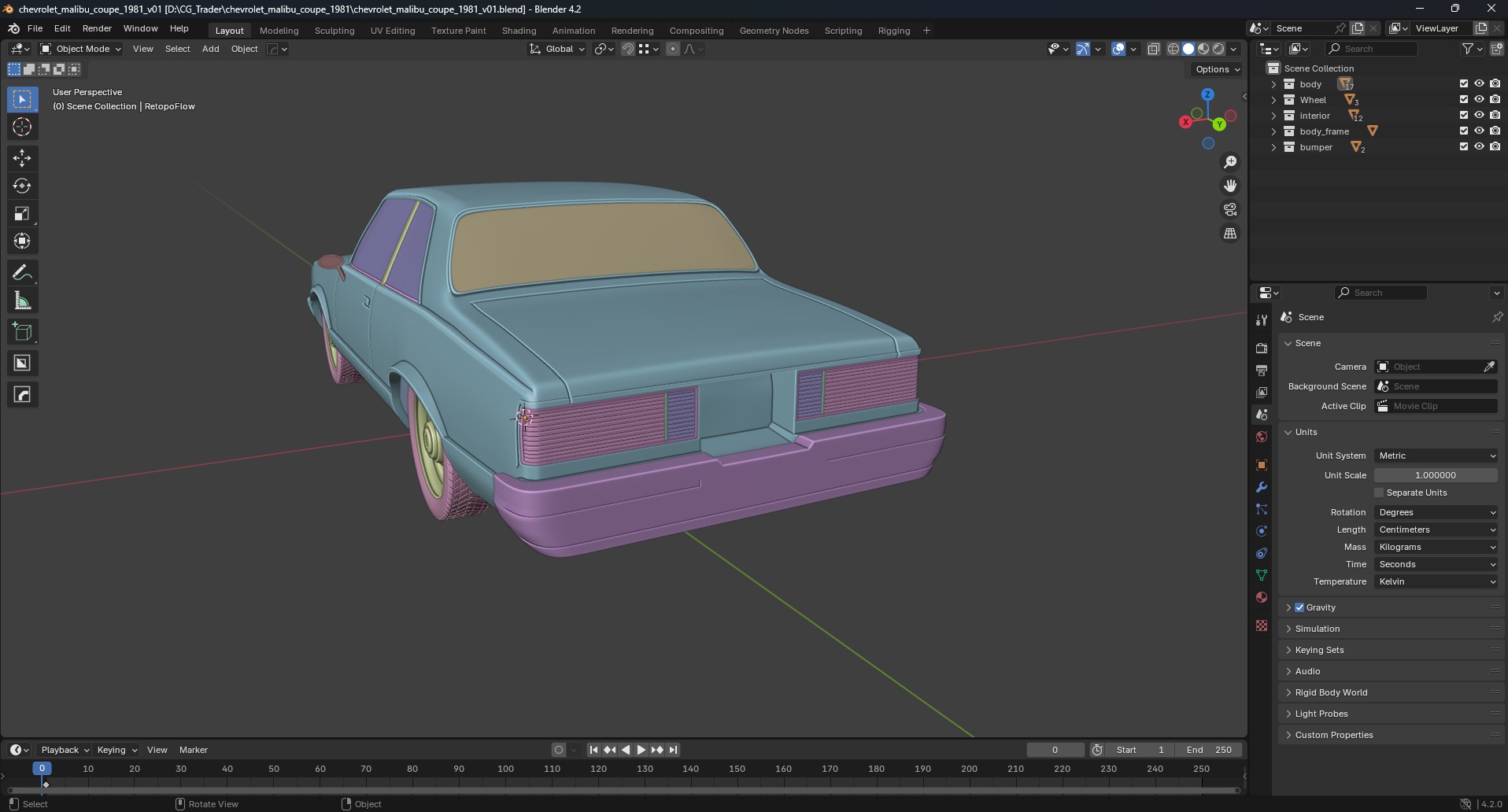
Task: Open the File menu
Action: (35, 28)
